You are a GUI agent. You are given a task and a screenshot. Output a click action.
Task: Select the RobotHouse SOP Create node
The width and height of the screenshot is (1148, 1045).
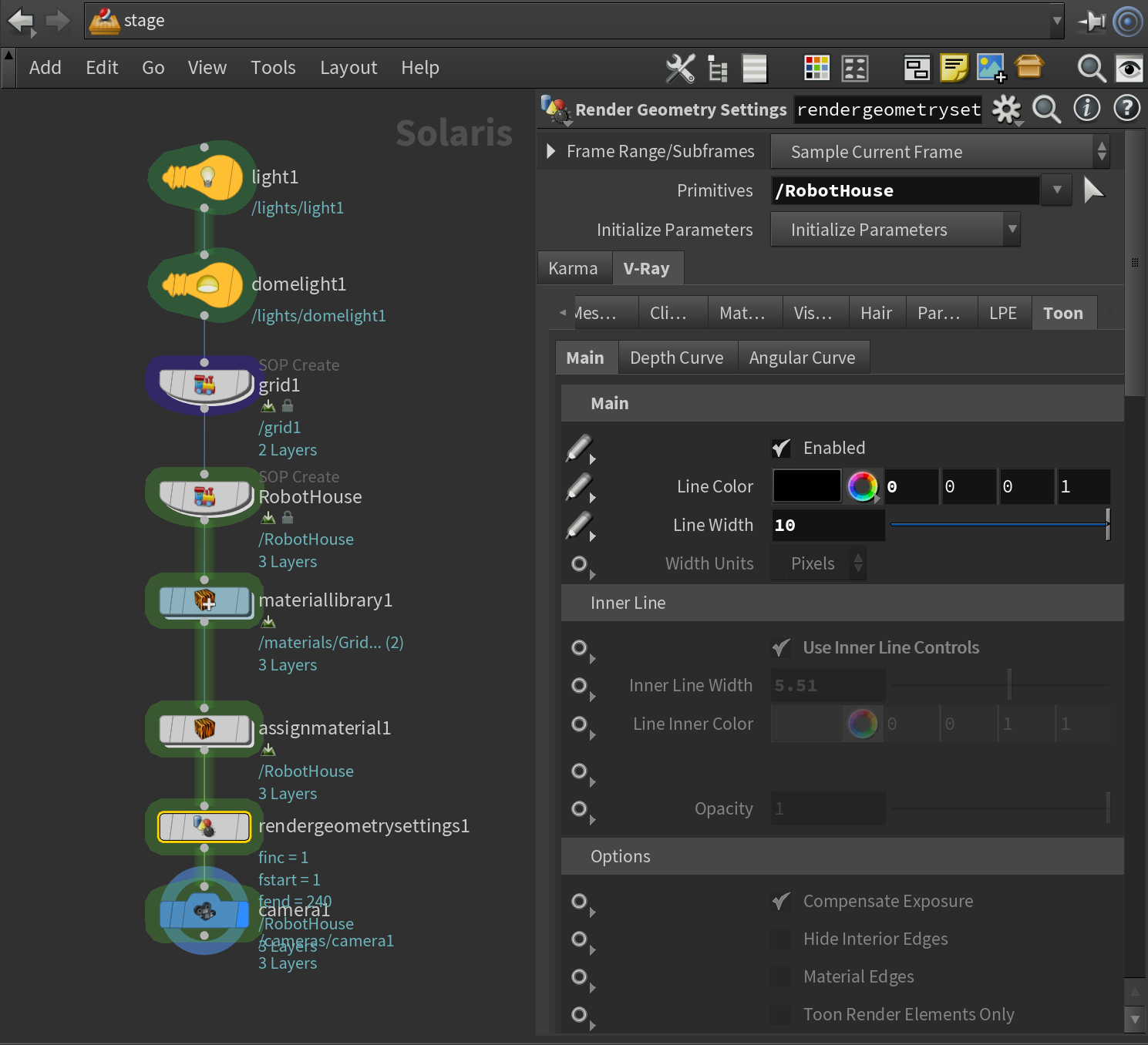[x=206, y=497]
